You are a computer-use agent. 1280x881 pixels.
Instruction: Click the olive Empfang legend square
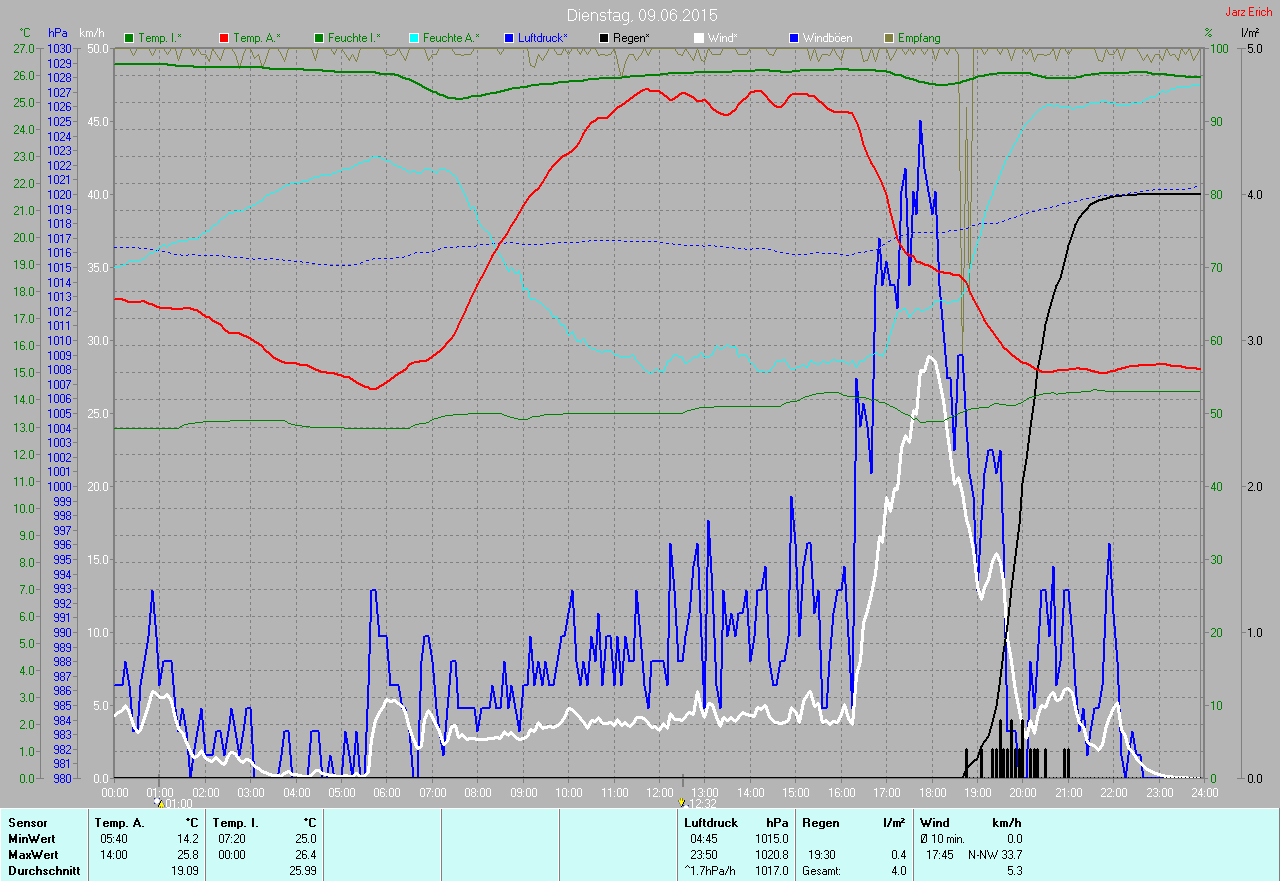point(888,38)
